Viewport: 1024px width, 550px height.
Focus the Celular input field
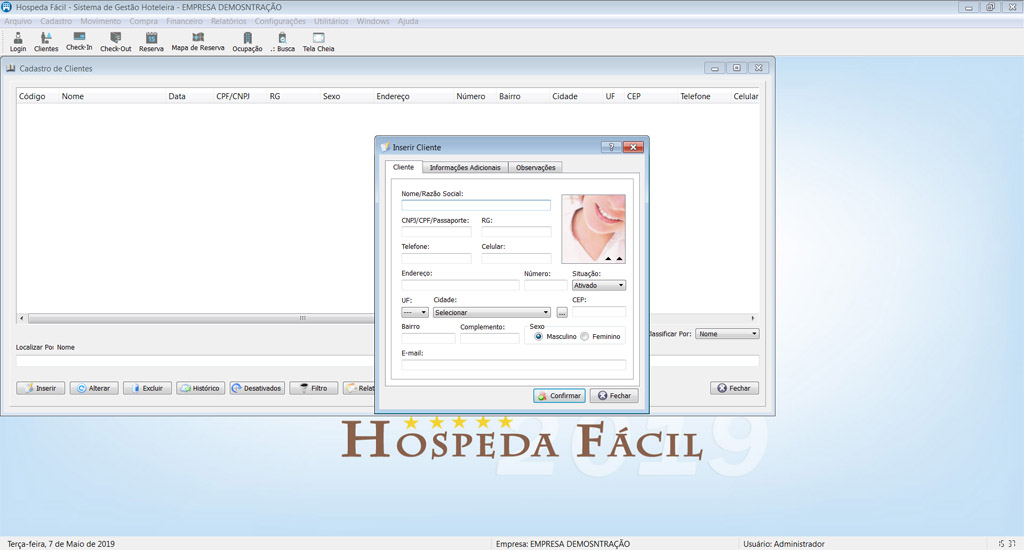(x=516, y=258)
